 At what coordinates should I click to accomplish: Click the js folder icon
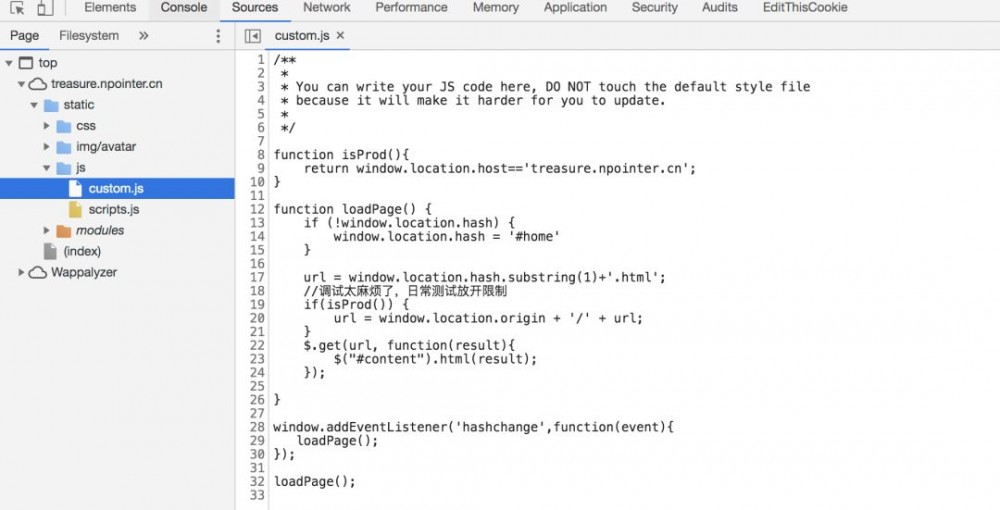click(64, 168)
